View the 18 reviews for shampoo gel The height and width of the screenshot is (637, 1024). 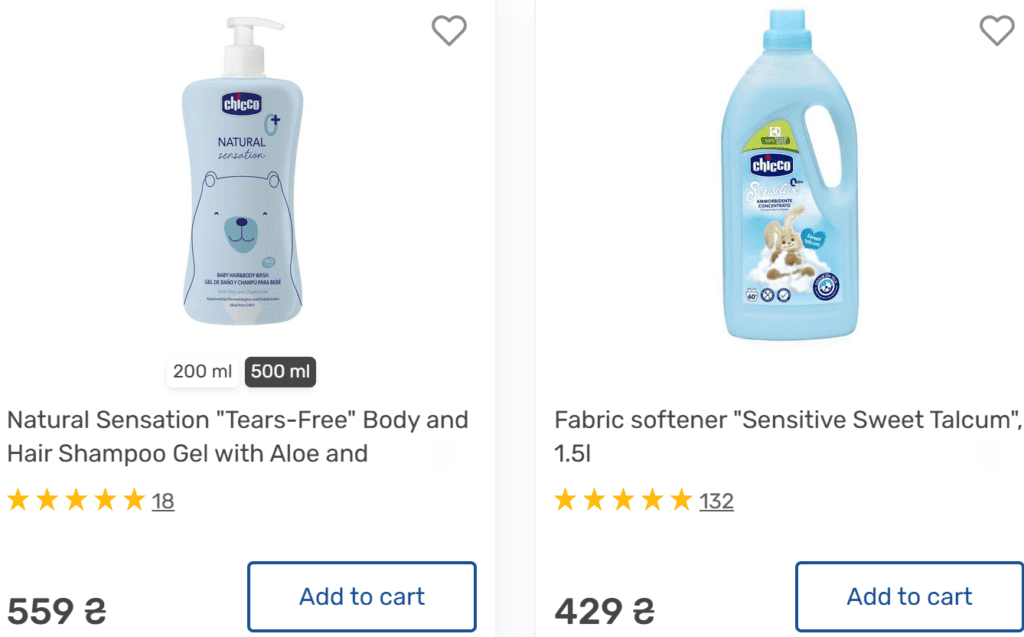[163, 501]
